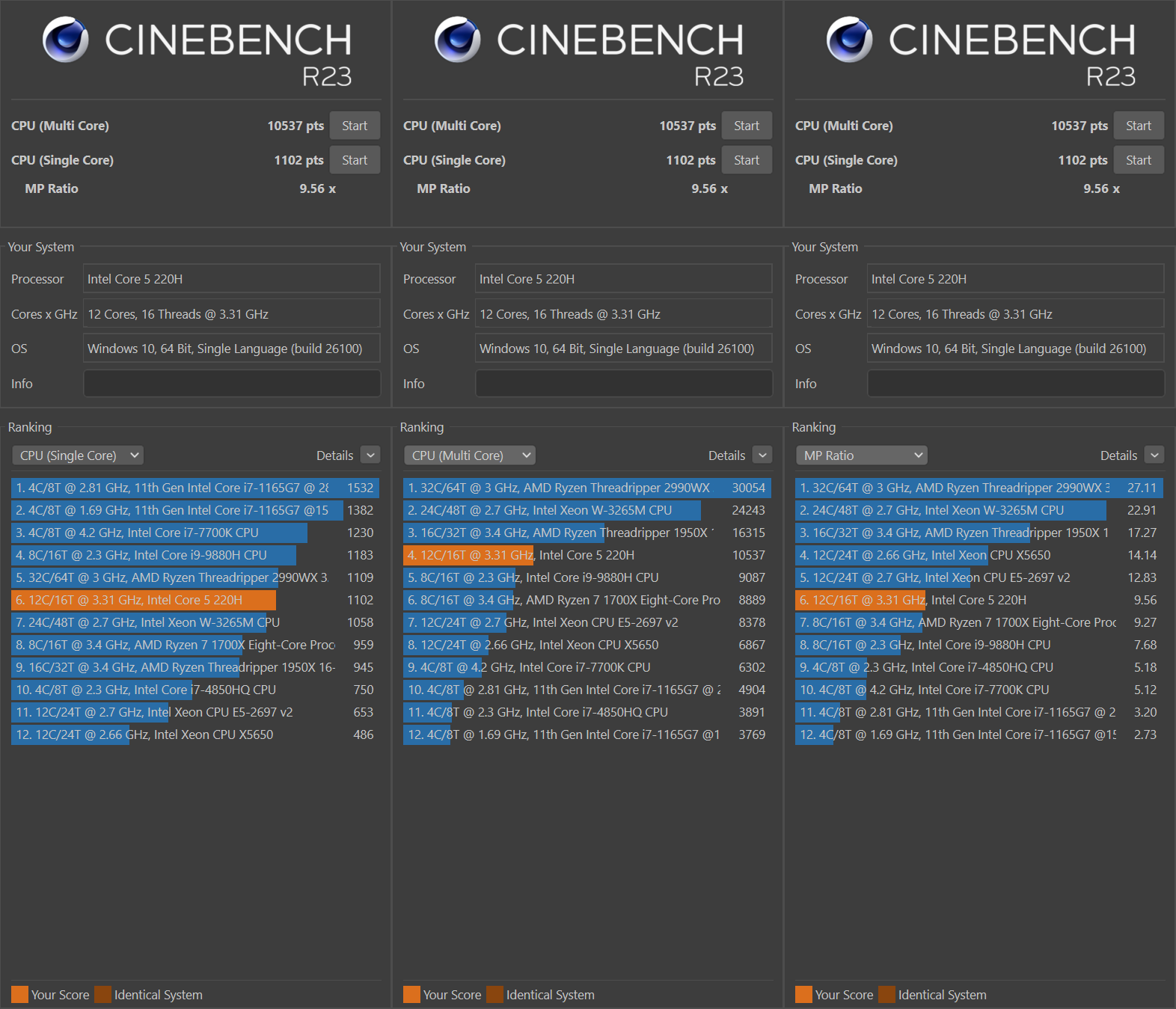
Task: Expand the Details arrow in left Ranking panel
Action: (370, 455)
